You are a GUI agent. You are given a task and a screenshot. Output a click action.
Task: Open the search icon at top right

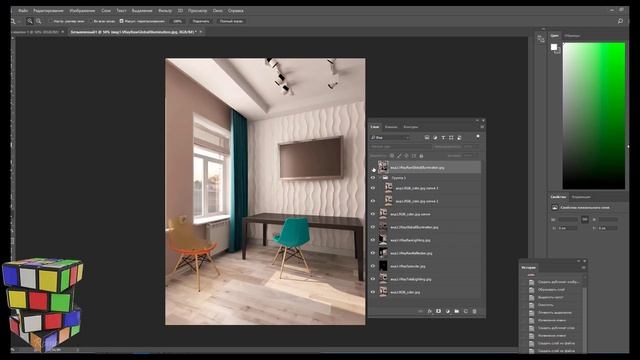click(620, 21)
